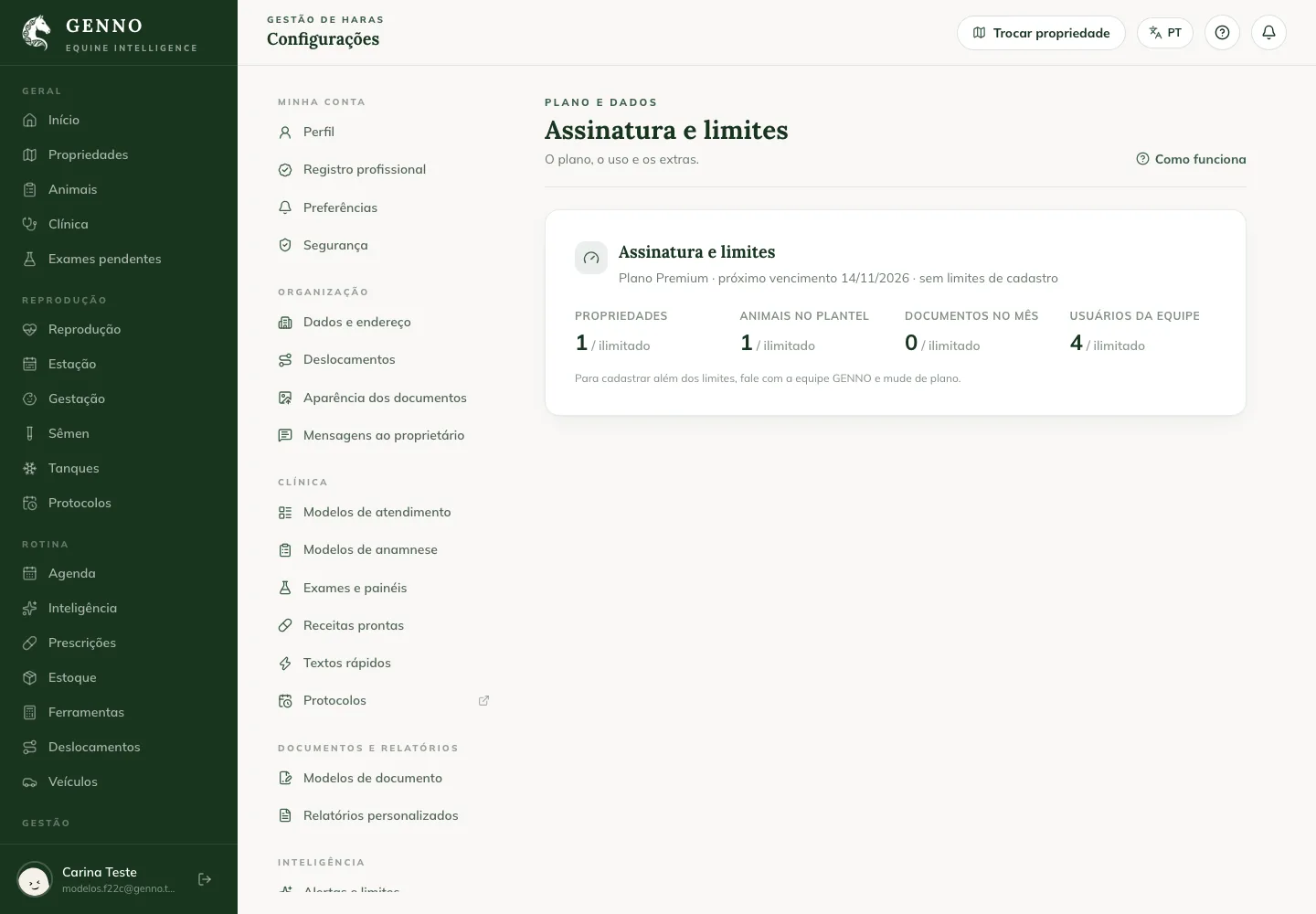Viewport: 1316px width, 914px height.
Task: Click the Ferramentas calculator icon
Action: pyautogui.click(x=30, y=712)
